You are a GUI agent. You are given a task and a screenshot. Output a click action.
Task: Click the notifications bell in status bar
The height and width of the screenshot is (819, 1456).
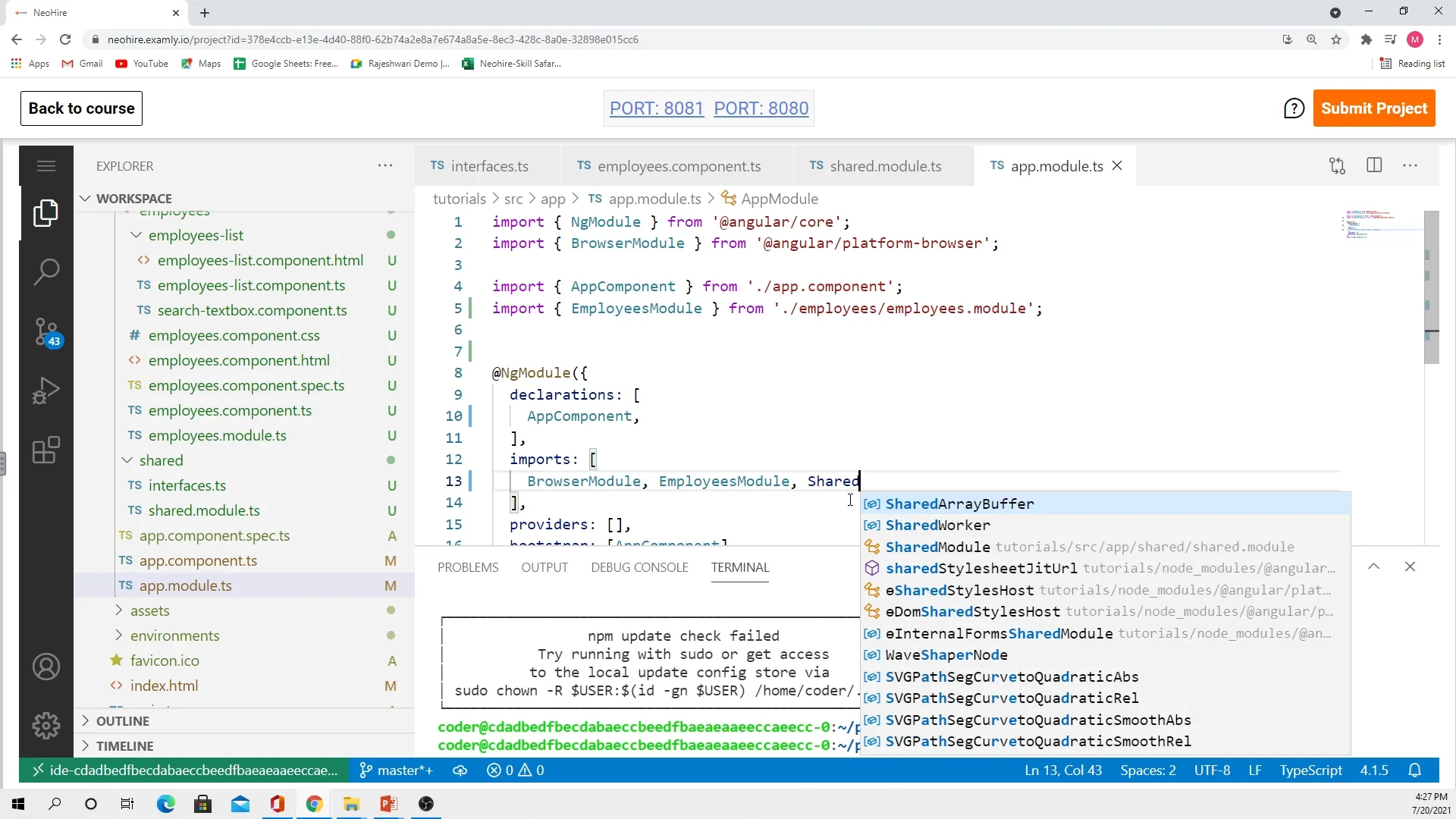(1414, 770)
